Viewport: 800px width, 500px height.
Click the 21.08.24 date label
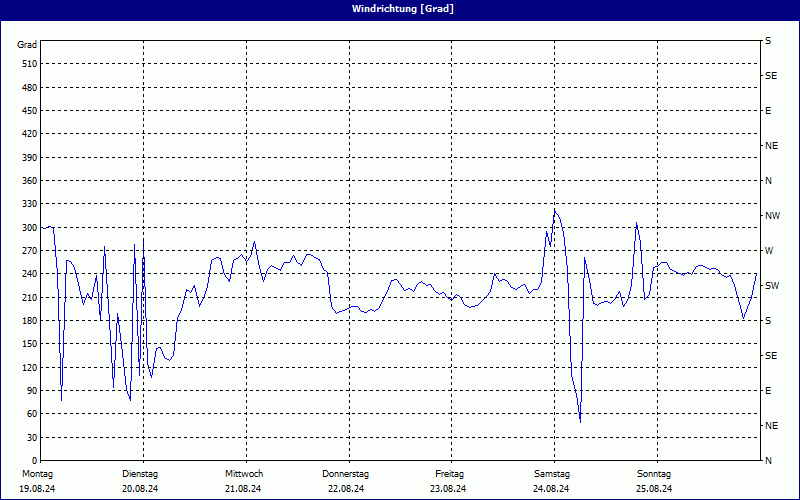(x=243, y=489)
